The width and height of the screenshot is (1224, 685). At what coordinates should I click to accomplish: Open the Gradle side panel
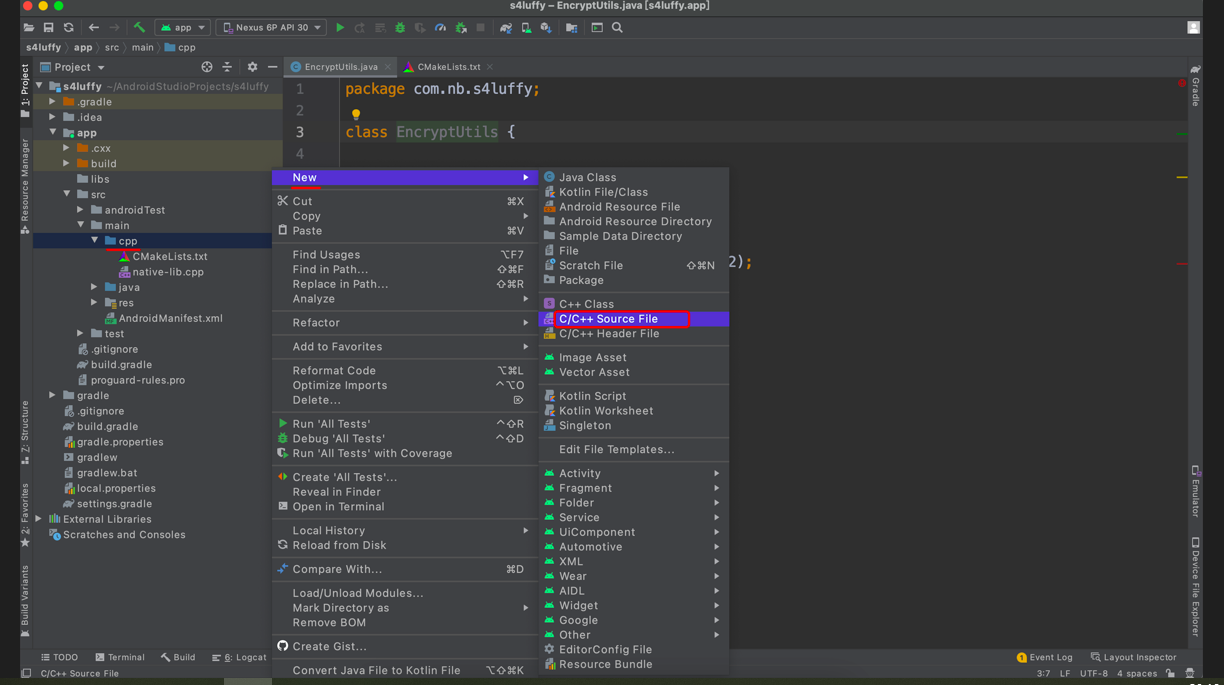[1195, 87]
